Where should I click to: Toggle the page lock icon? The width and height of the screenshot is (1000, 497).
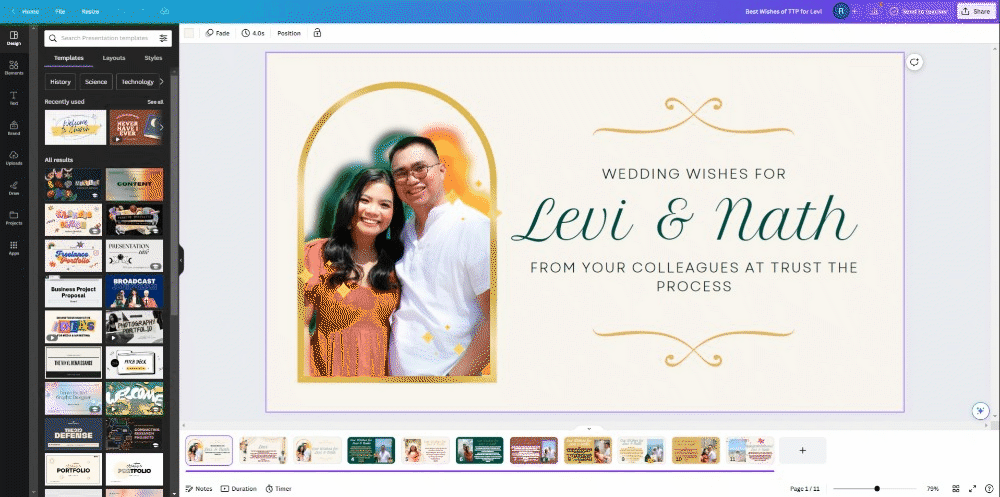(317, 33)
